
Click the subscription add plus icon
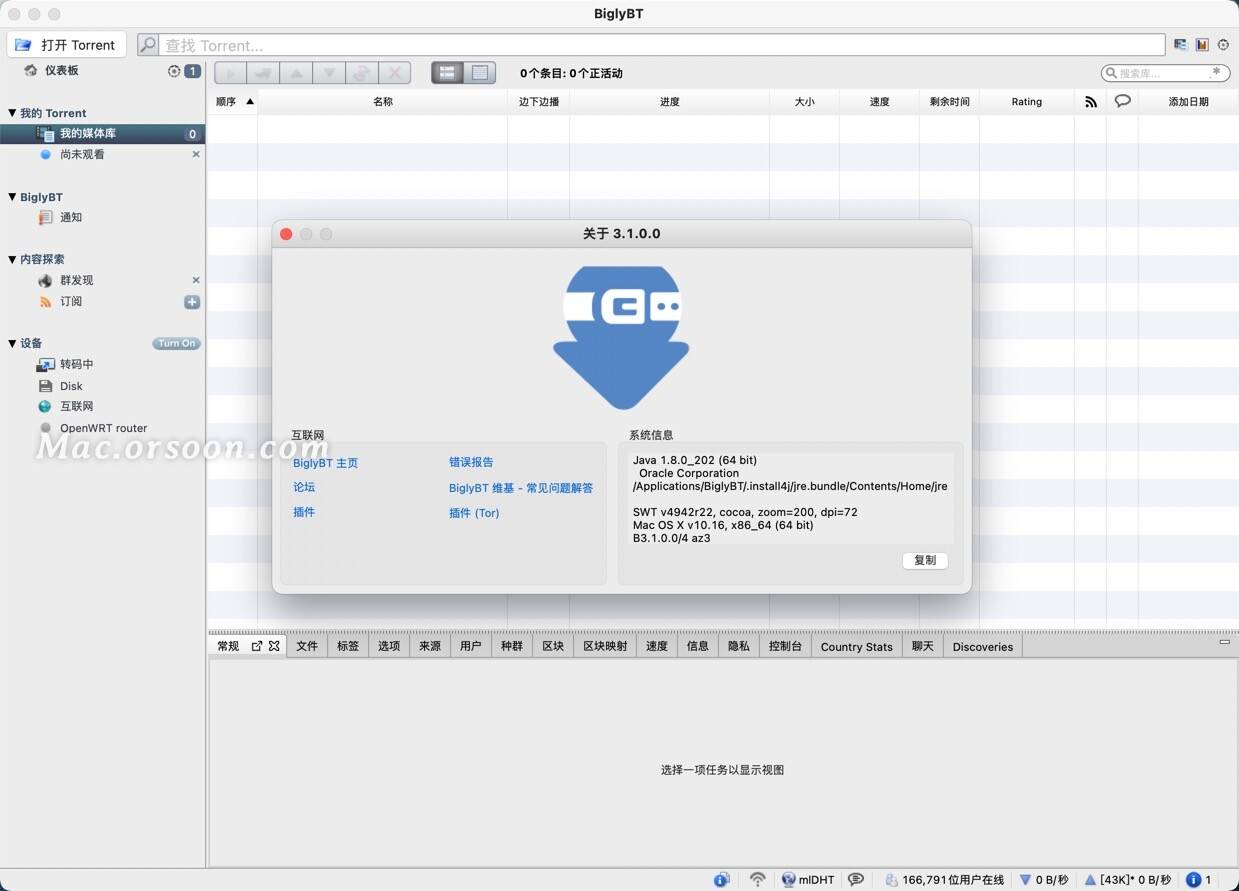tap(192, 302)
